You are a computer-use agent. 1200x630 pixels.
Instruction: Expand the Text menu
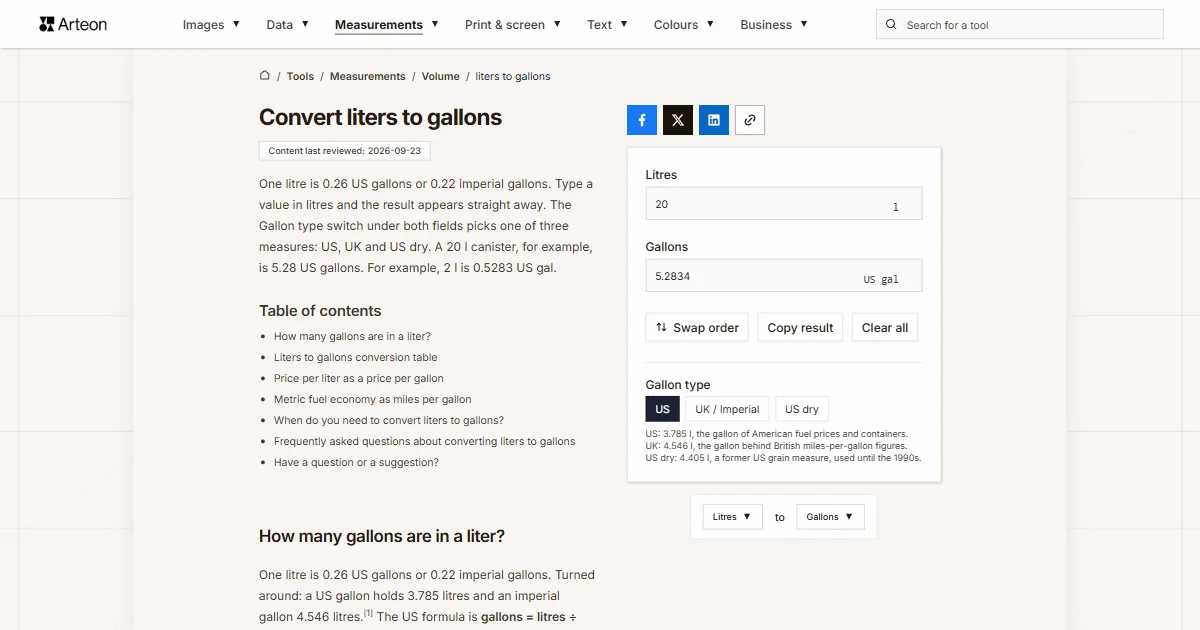tap(608, 25)
